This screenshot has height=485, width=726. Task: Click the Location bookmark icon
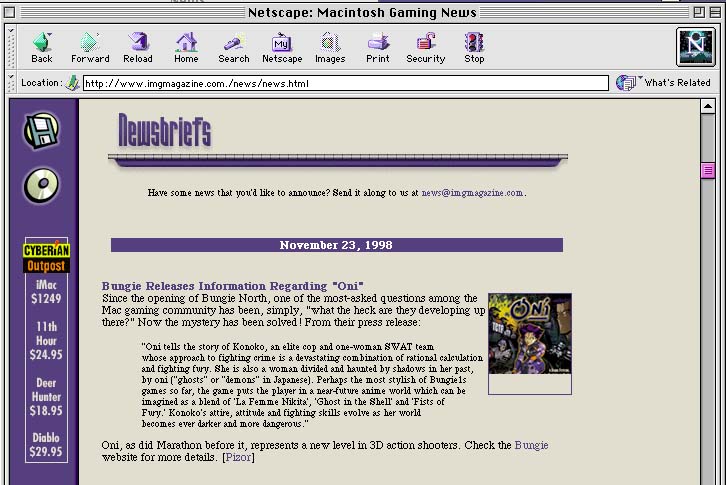point(73,83)
